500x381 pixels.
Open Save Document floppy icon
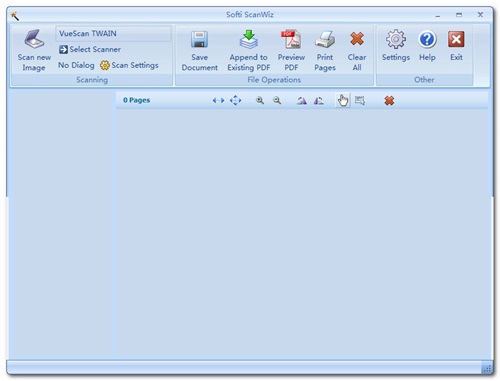coord(199,50)
